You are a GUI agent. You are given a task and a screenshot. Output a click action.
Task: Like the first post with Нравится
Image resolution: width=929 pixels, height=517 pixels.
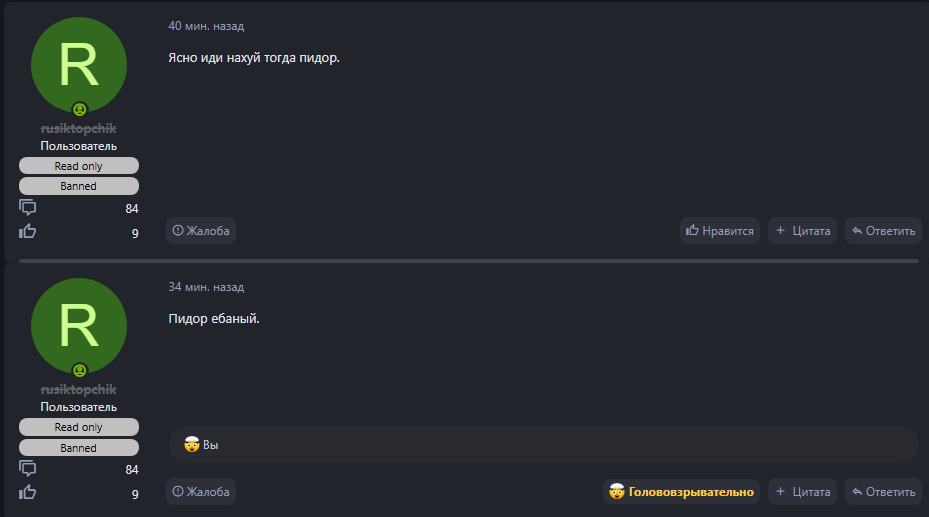click(719, 231)
